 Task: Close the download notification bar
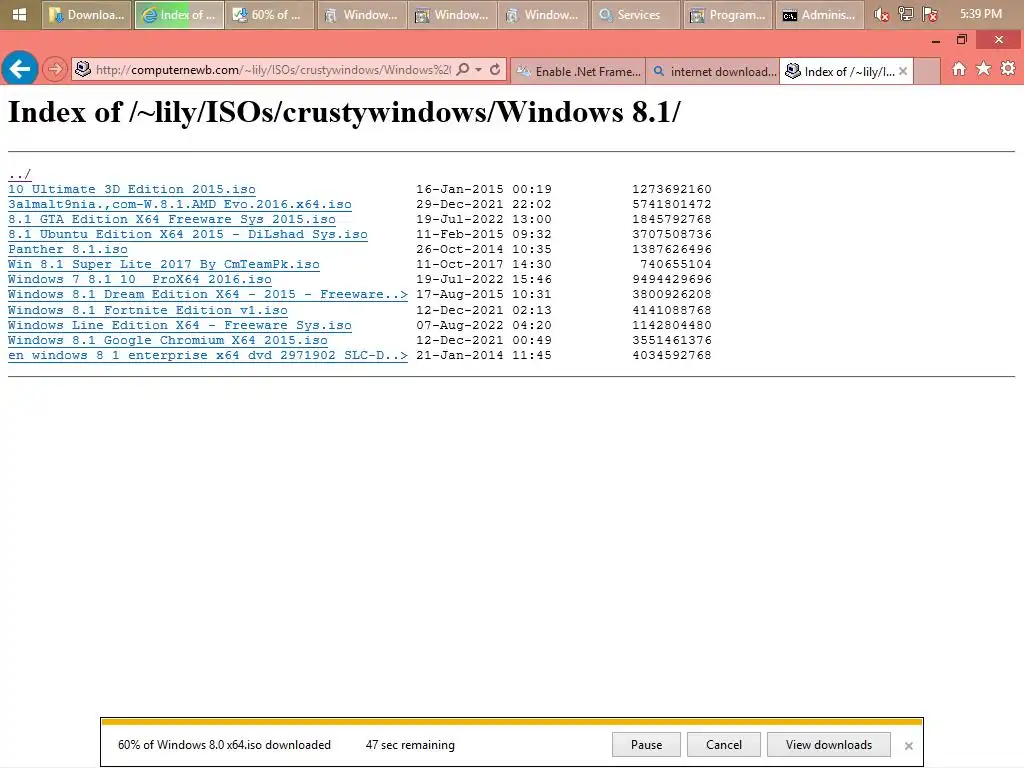coord(908,745)
